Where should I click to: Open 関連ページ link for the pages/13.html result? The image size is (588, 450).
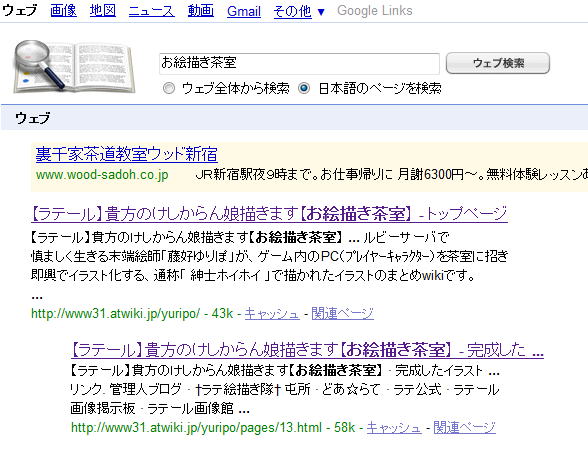click(x=465, y=428)
